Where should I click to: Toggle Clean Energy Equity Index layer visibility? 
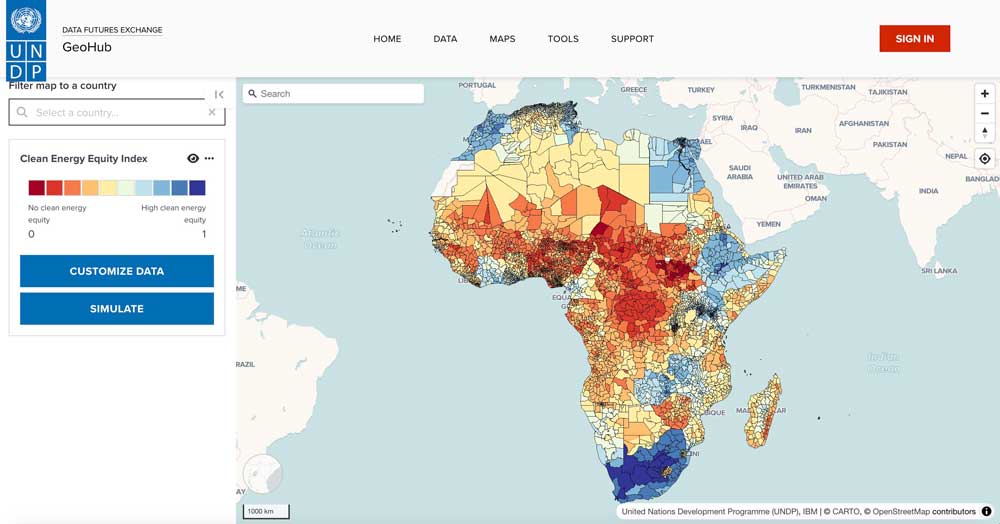click(193, 159)
